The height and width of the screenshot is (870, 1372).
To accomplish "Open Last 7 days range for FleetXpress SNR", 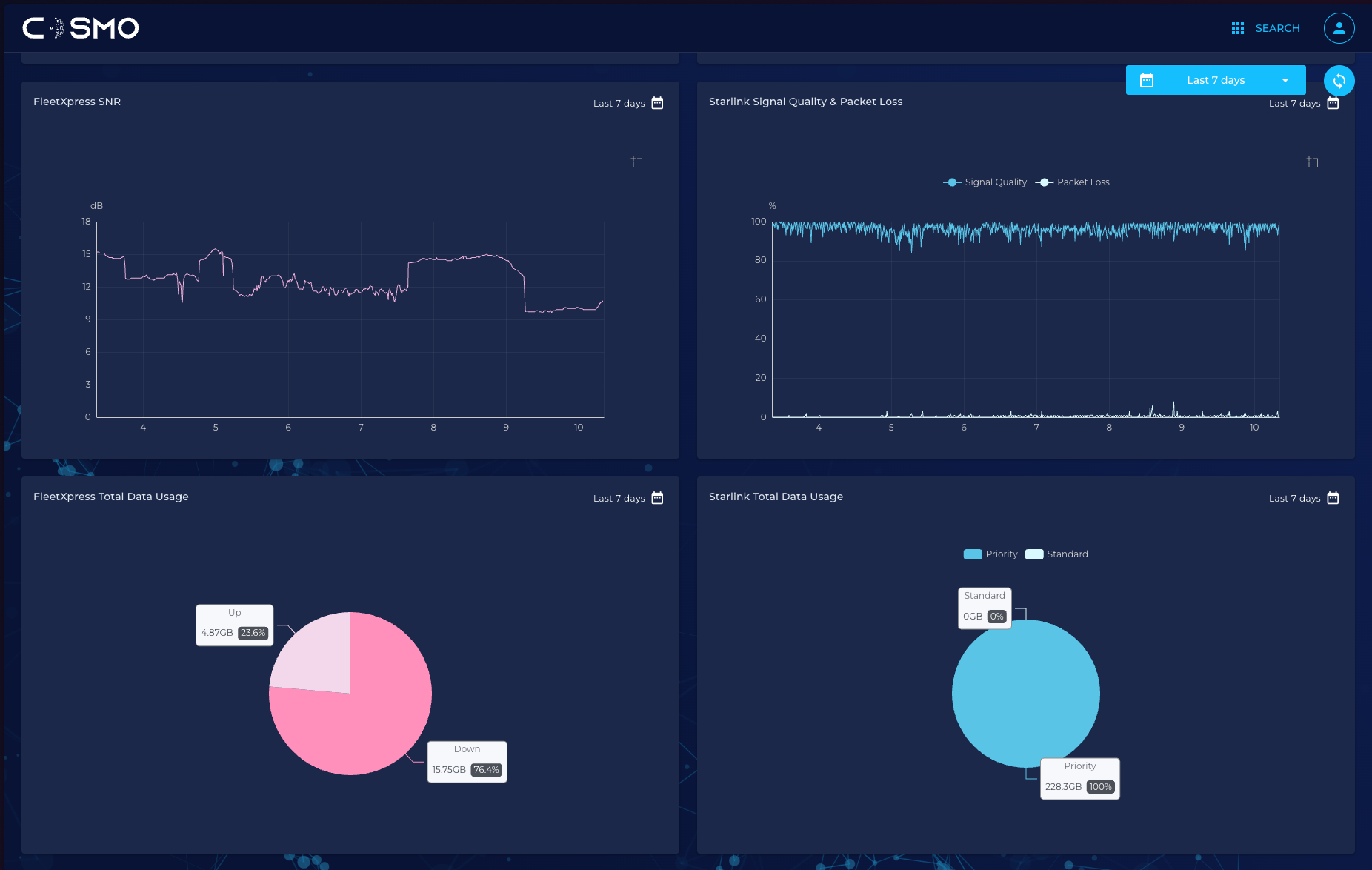I will [619, 104].
